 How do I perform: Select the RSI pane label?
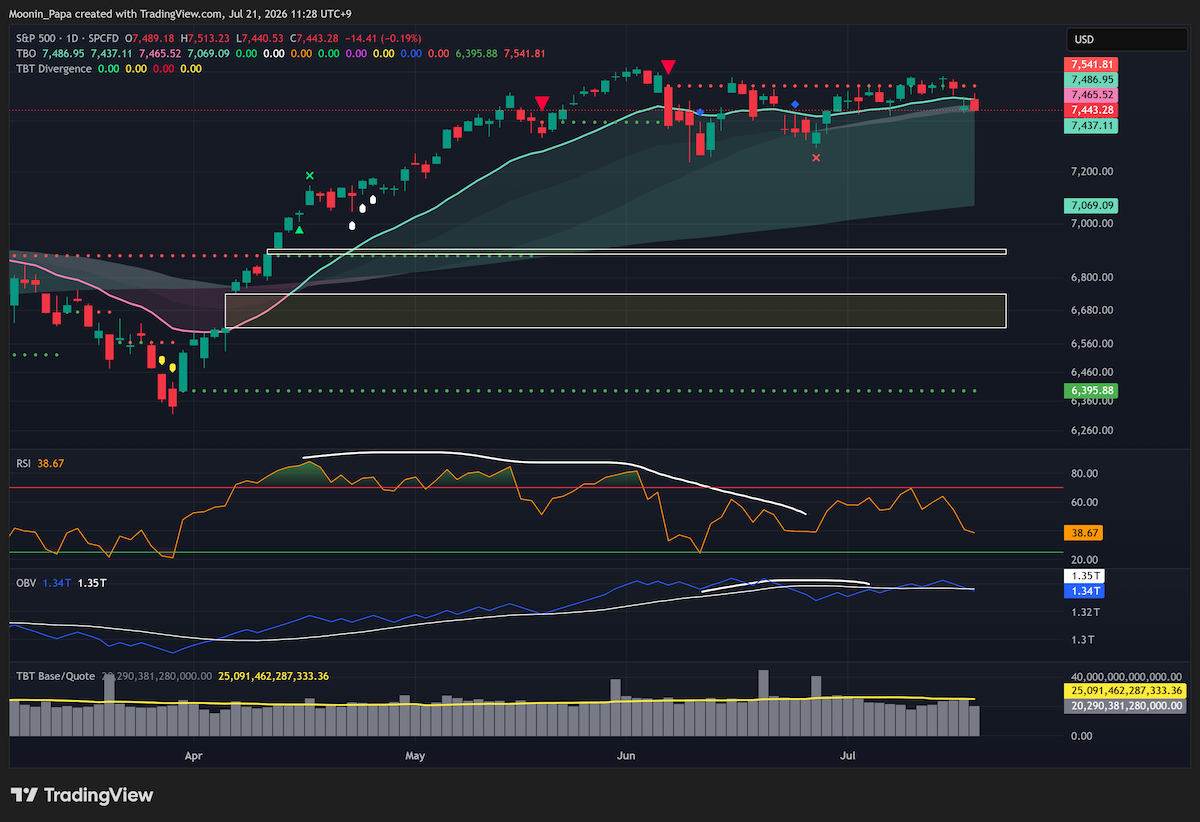[x=21, y=465]
